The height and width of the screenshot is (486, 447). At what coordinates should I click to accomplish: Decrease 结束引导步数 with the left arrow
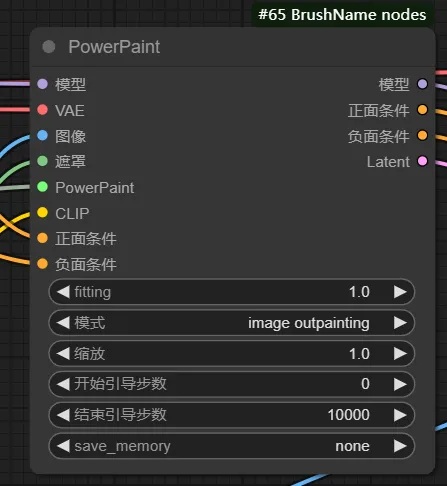pos(63,415)
